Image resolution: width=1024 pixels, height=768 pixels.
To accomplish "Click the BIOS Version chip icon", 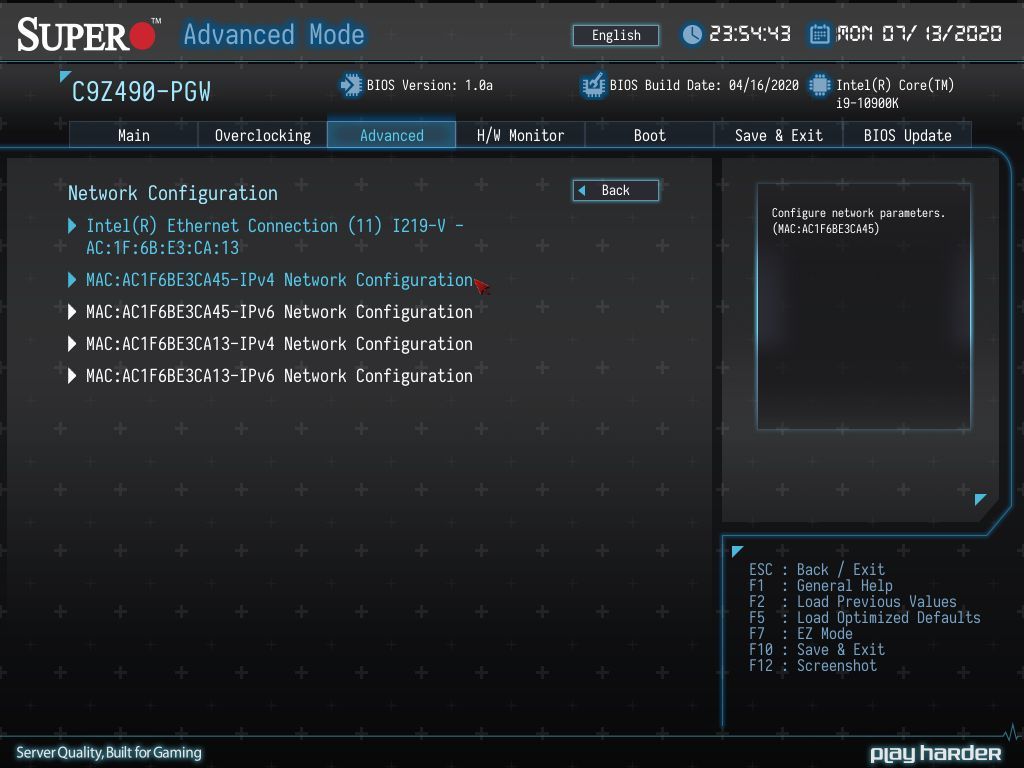I will [351, 85].
